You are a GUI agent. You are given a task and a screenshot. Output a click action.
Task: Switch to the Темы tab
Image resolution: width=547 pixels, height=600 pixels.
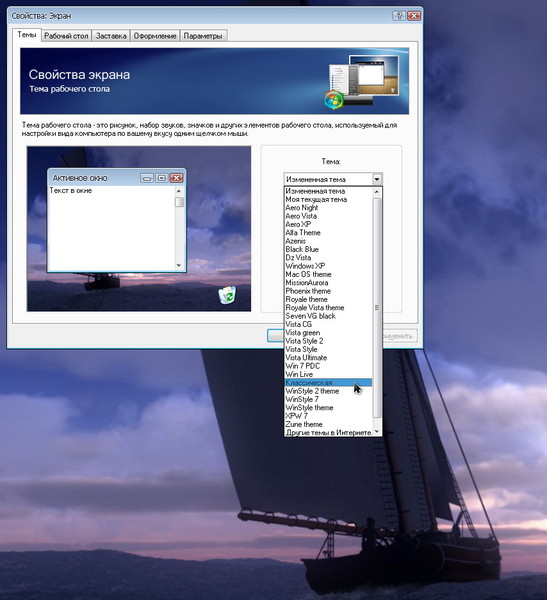(27, 35)
